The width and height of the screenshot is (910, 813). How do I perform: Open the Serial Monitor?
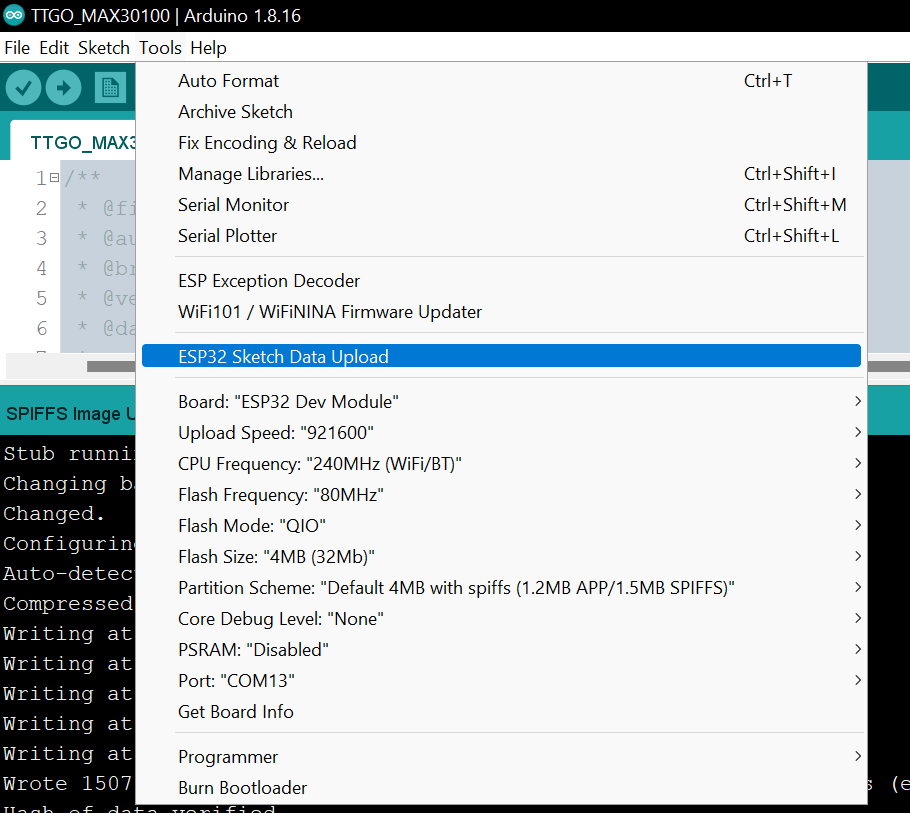click(x=501, y=205)
